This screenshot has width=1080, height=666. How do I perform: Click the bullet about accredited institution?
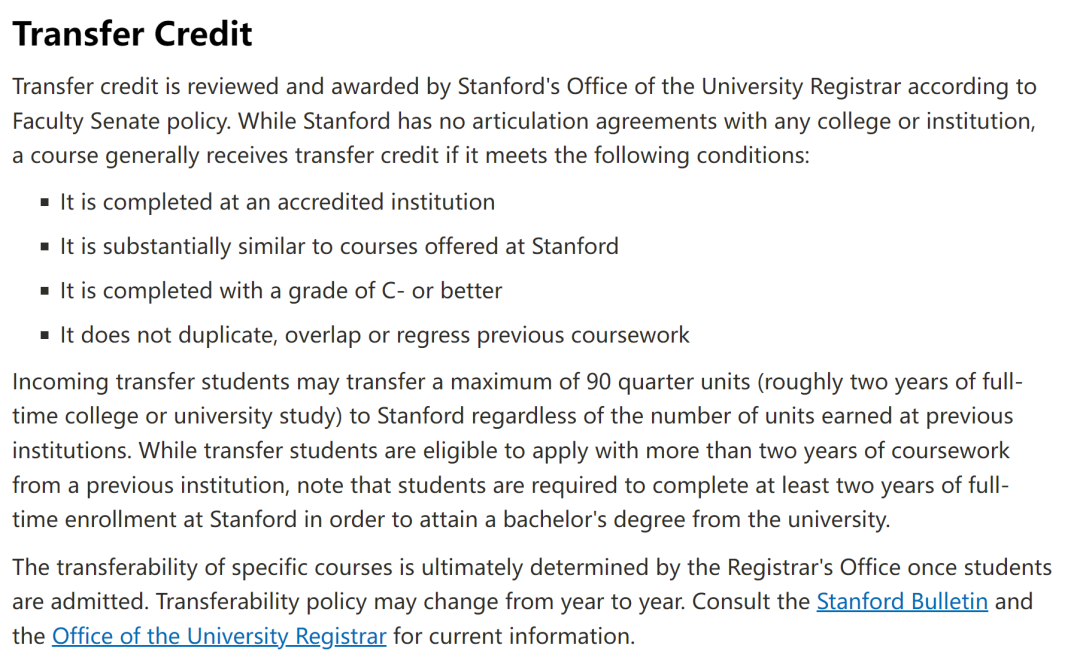tap(277, 202)
